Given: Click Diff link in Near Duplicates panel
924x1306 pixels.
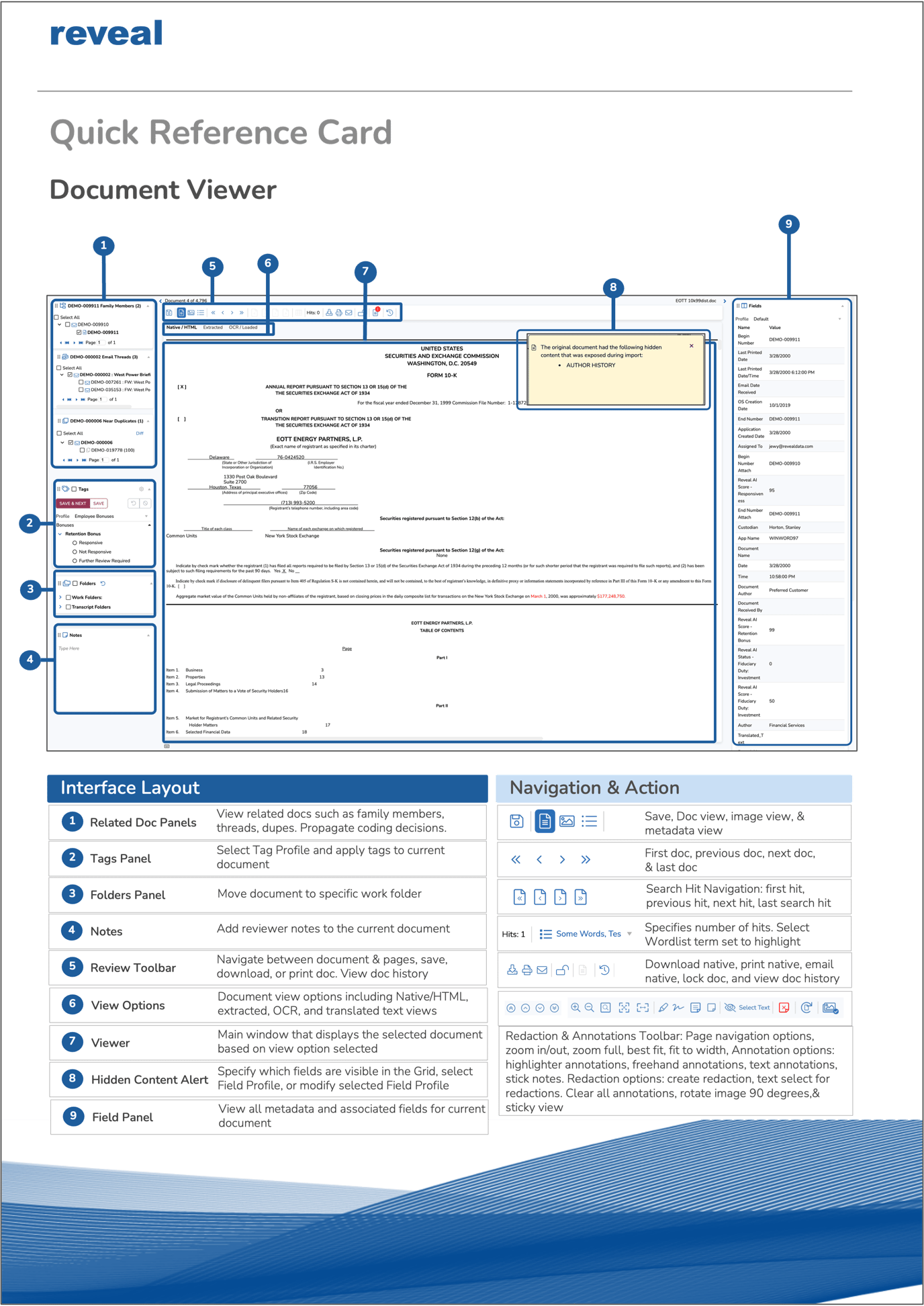Looking at the screenshot, I should pos(140,433).
